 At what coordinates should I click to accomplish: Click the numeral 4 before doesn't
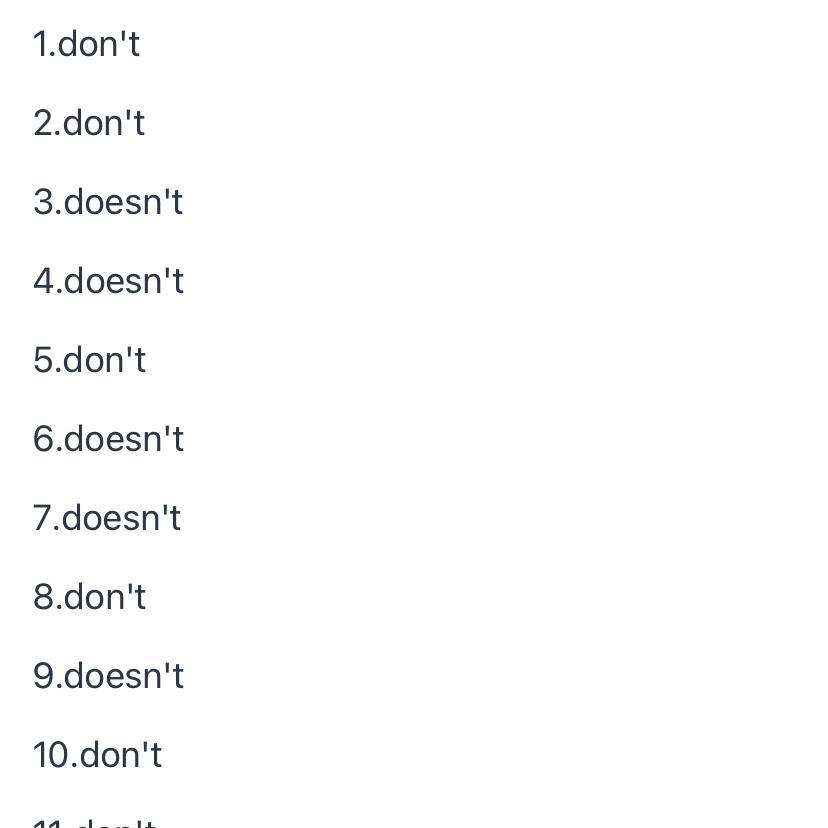pyautogui.click(x=44, y=280)
